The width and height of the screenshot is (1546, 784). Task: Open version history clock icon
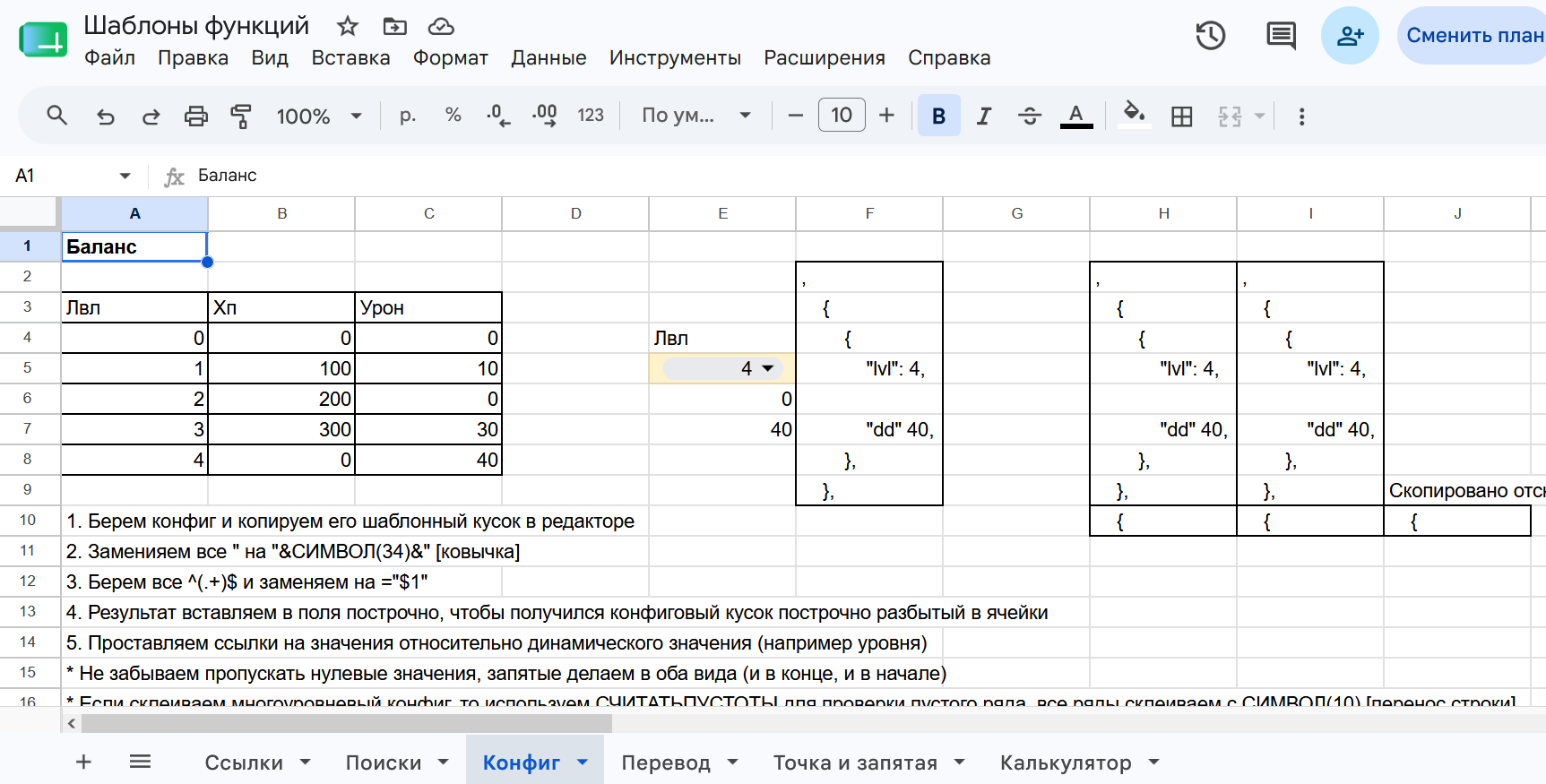pos(1211,36)
